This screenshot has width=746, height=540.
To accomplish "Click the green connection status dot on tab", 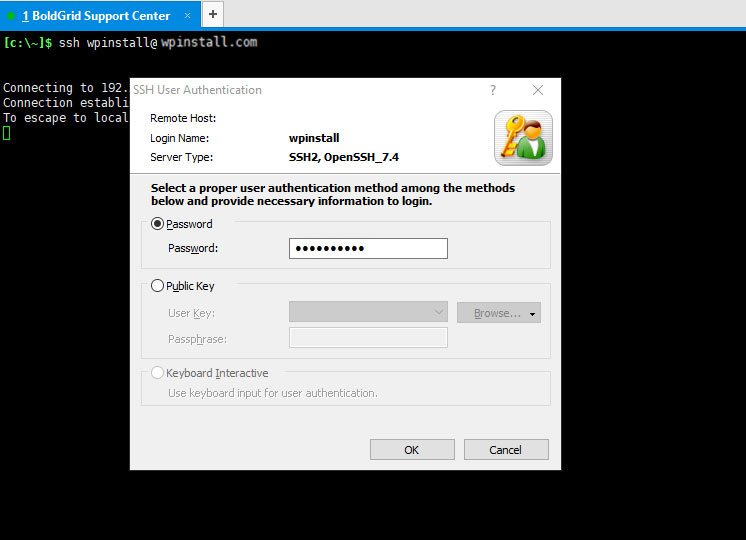I will tap(11, 16).
